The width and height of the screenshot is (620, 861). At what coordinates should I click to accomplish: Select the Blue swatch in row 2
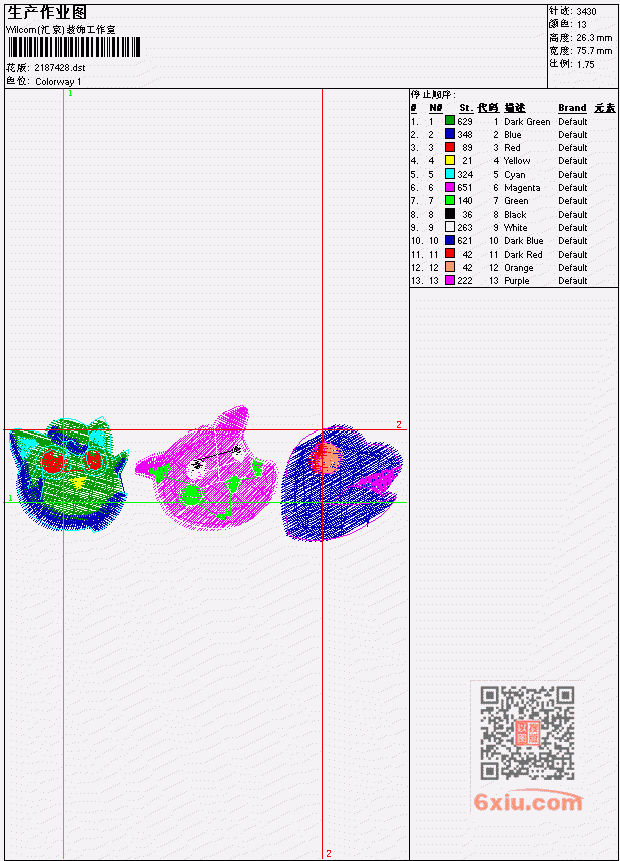[450, 134]
